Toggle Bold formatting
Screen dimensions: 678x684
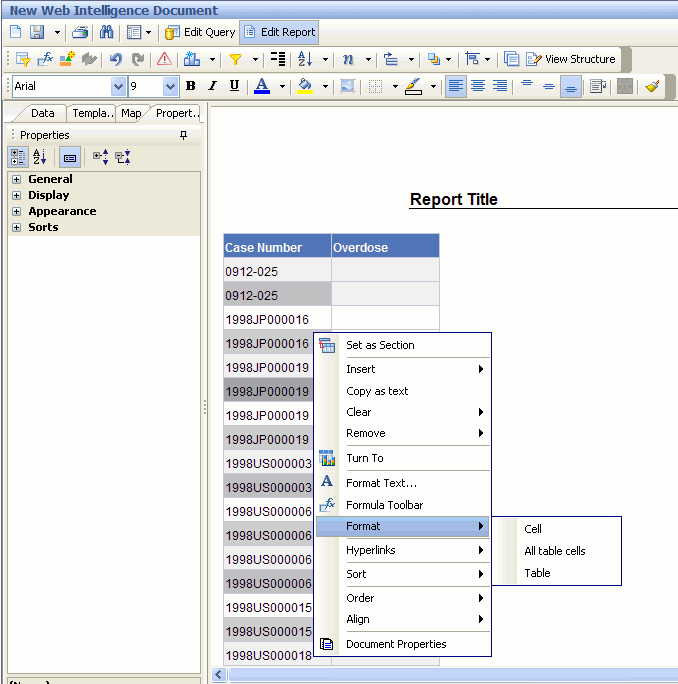point(191,86)
